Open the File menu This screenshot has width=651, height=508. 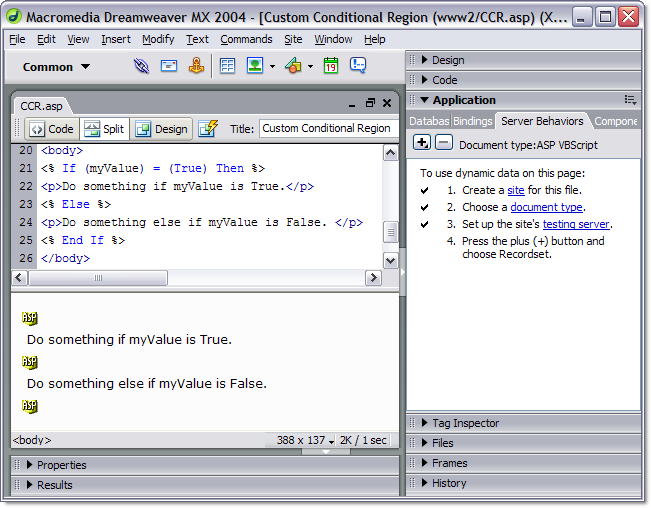click(17, 39)
